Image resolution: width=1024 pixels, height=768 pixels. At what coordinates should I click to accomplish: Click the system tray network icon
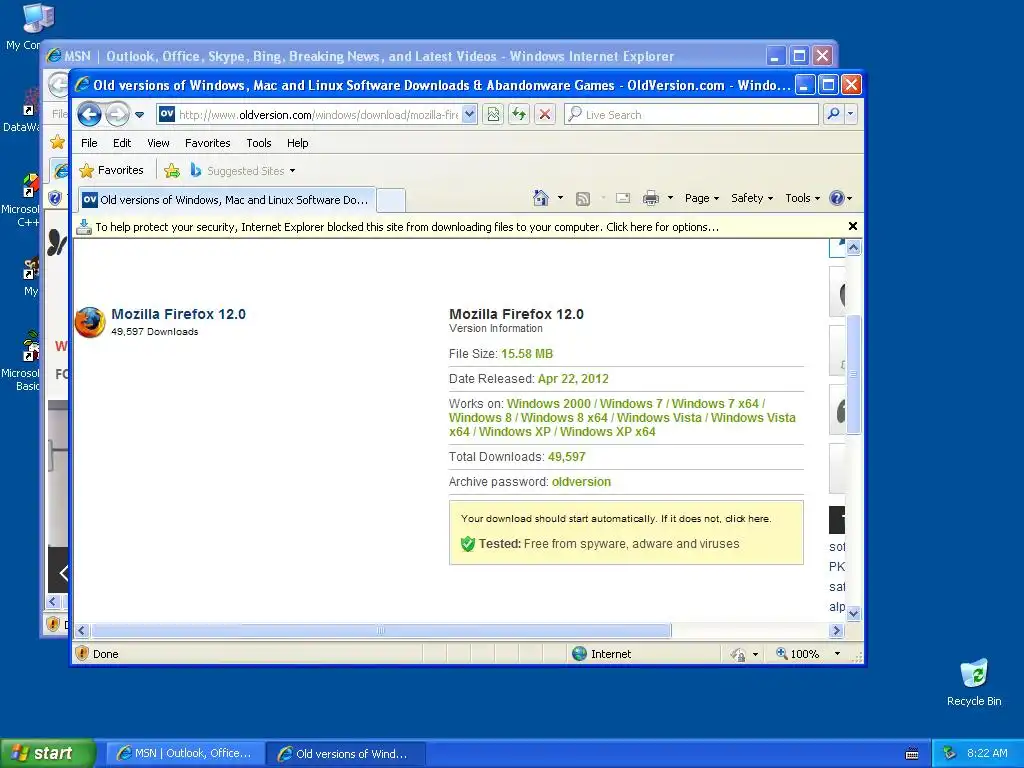click(x=950, y=753)
